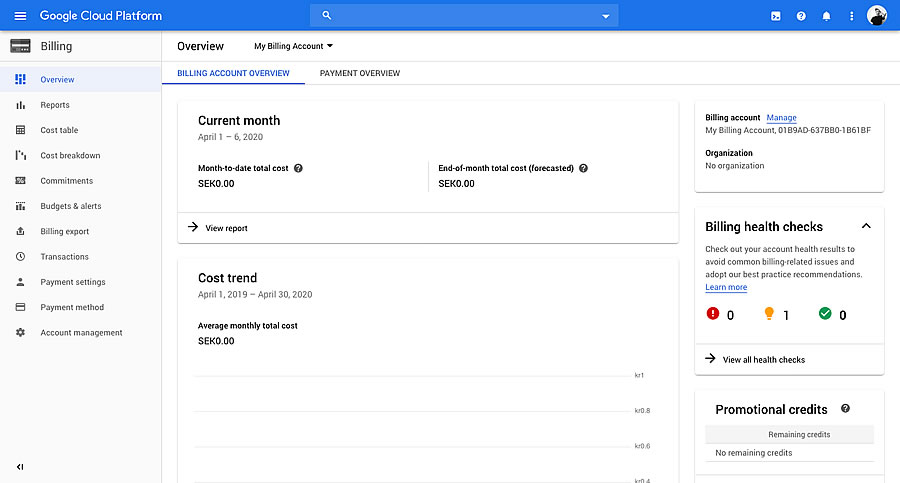
Task: Click the search magnifier icon
Action: [327, 16]
